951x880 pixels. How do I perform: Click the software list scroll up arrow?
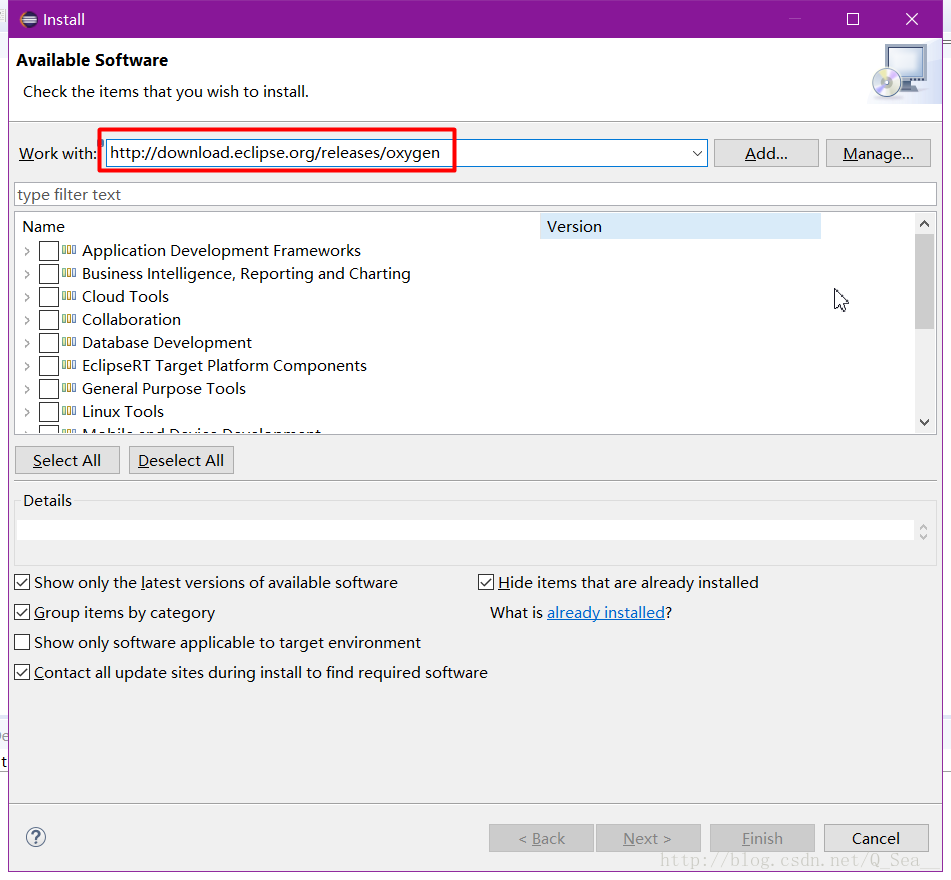coord(924,224)
